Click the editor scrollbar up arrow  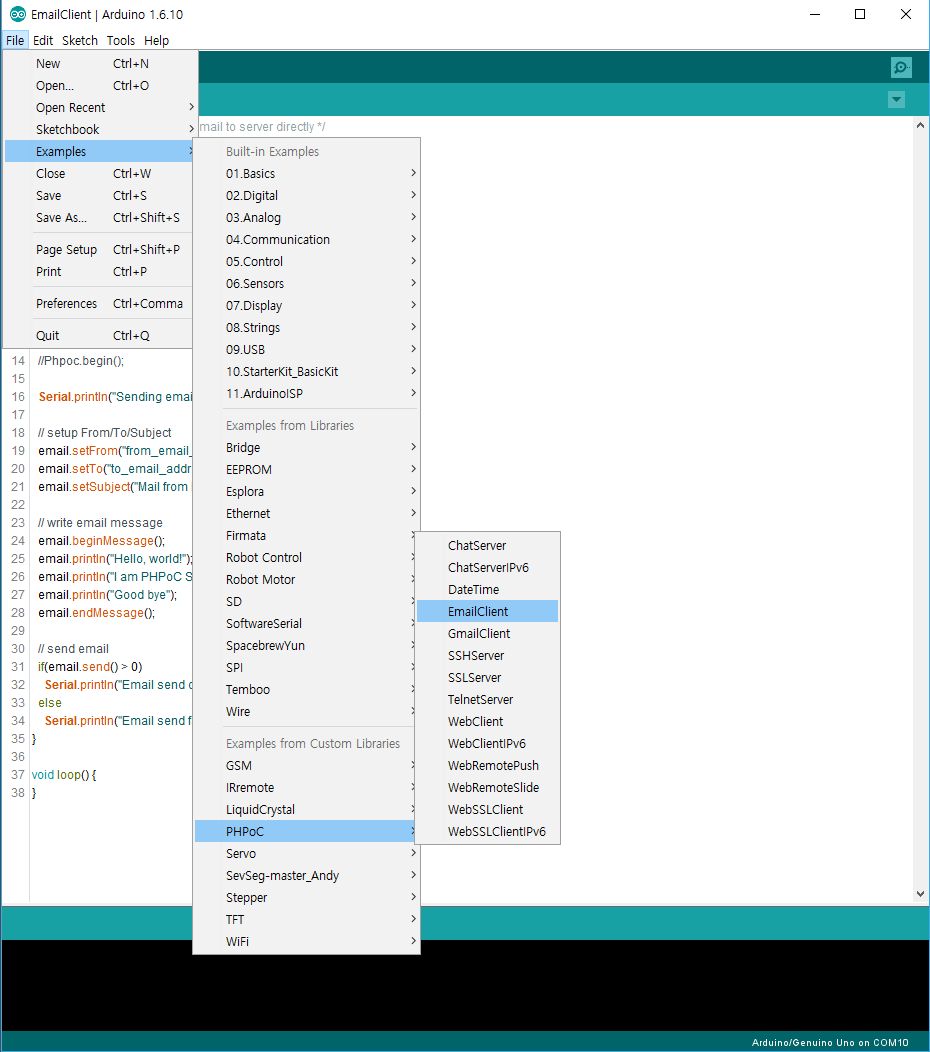(920, 125)
